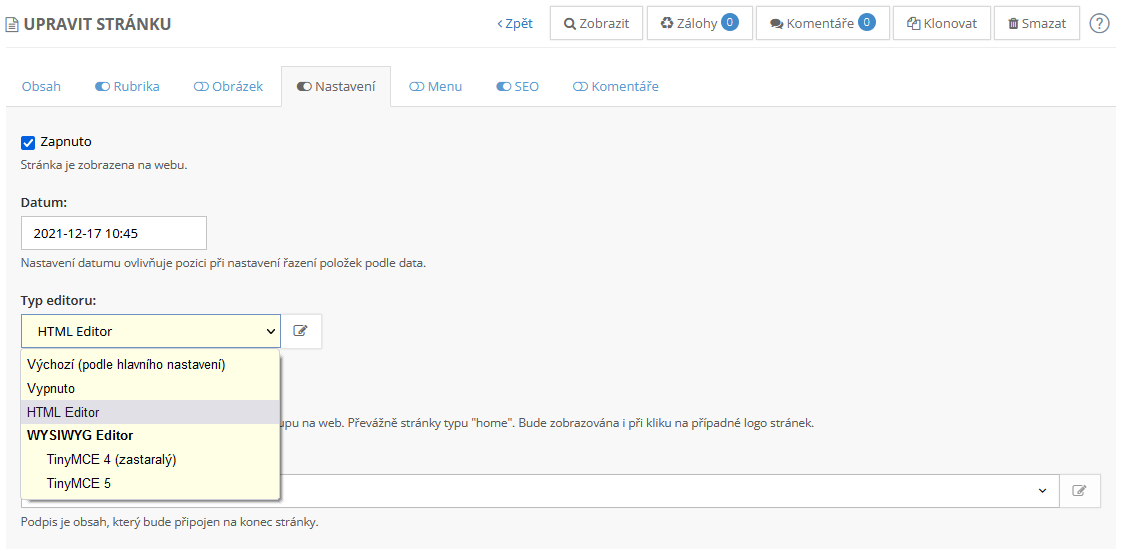Switch to the SEO tab
The height and width of the screenshot is (549, 1122).
pos(517,87)
